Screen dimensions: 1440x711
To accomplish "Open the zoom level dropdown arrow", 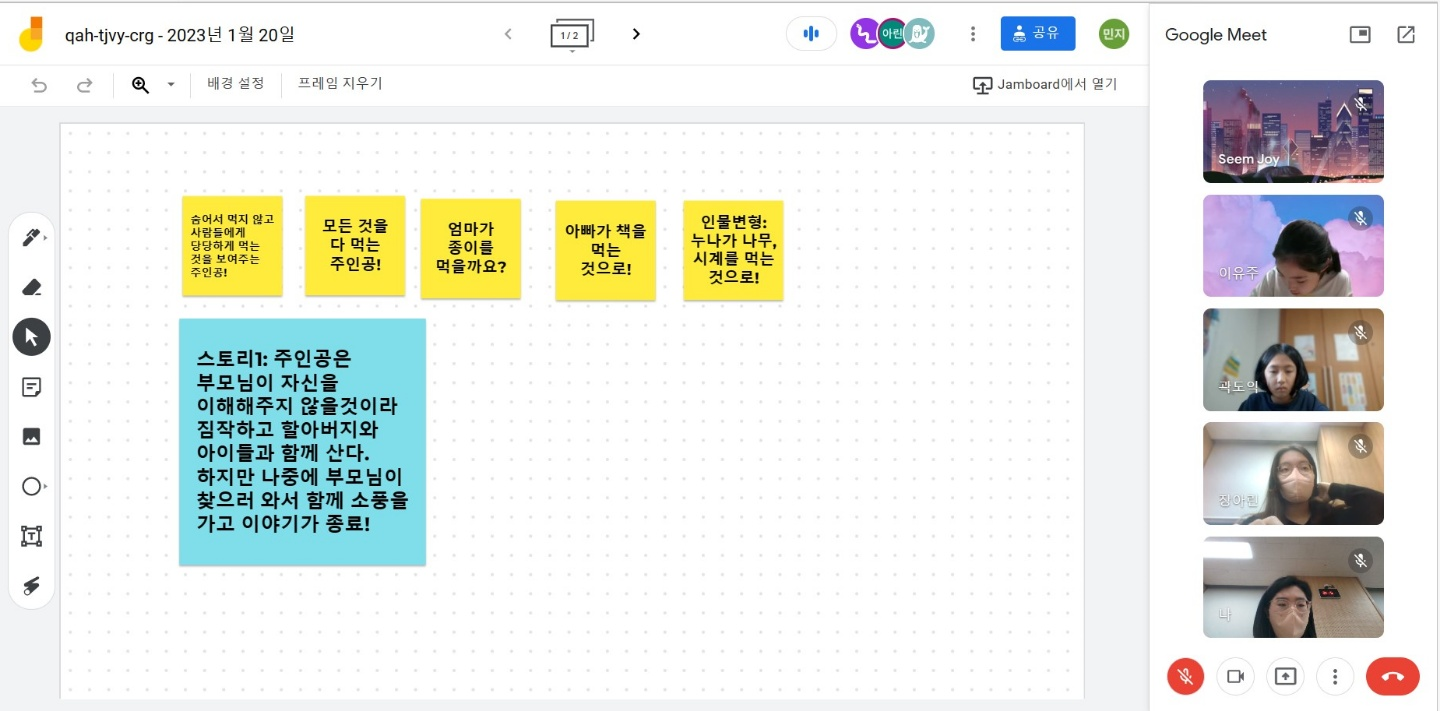I will [x=171, y=85].
